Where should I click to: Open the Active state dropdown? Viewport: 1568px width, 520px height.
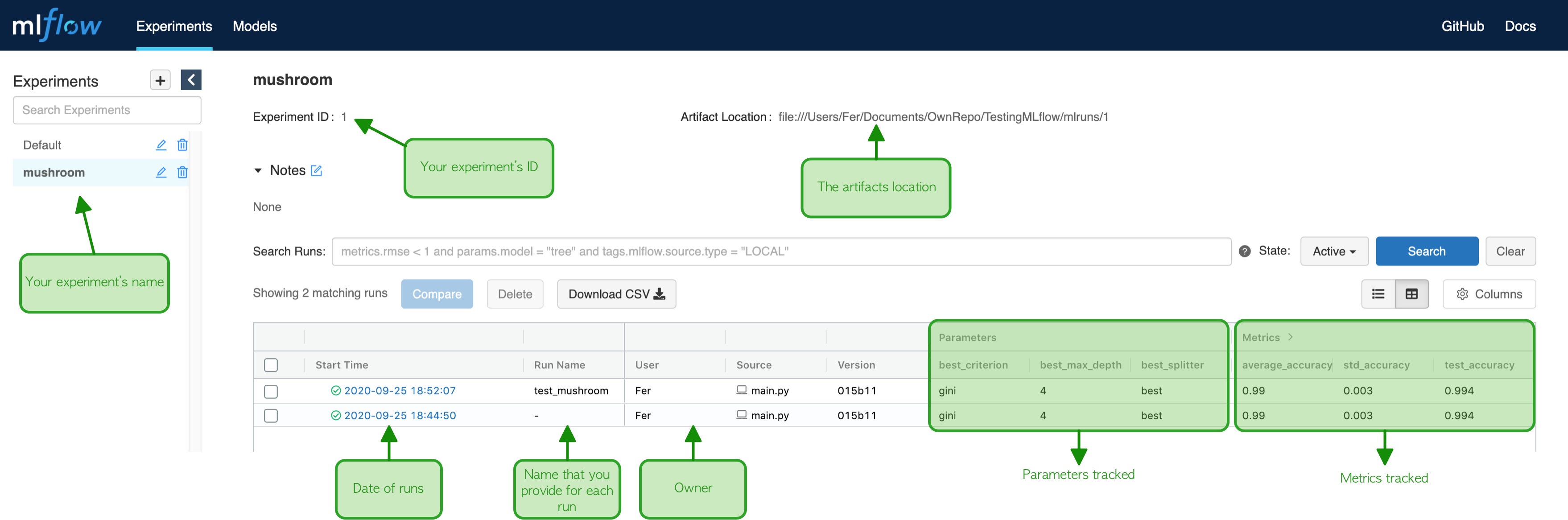(1334, 251)
